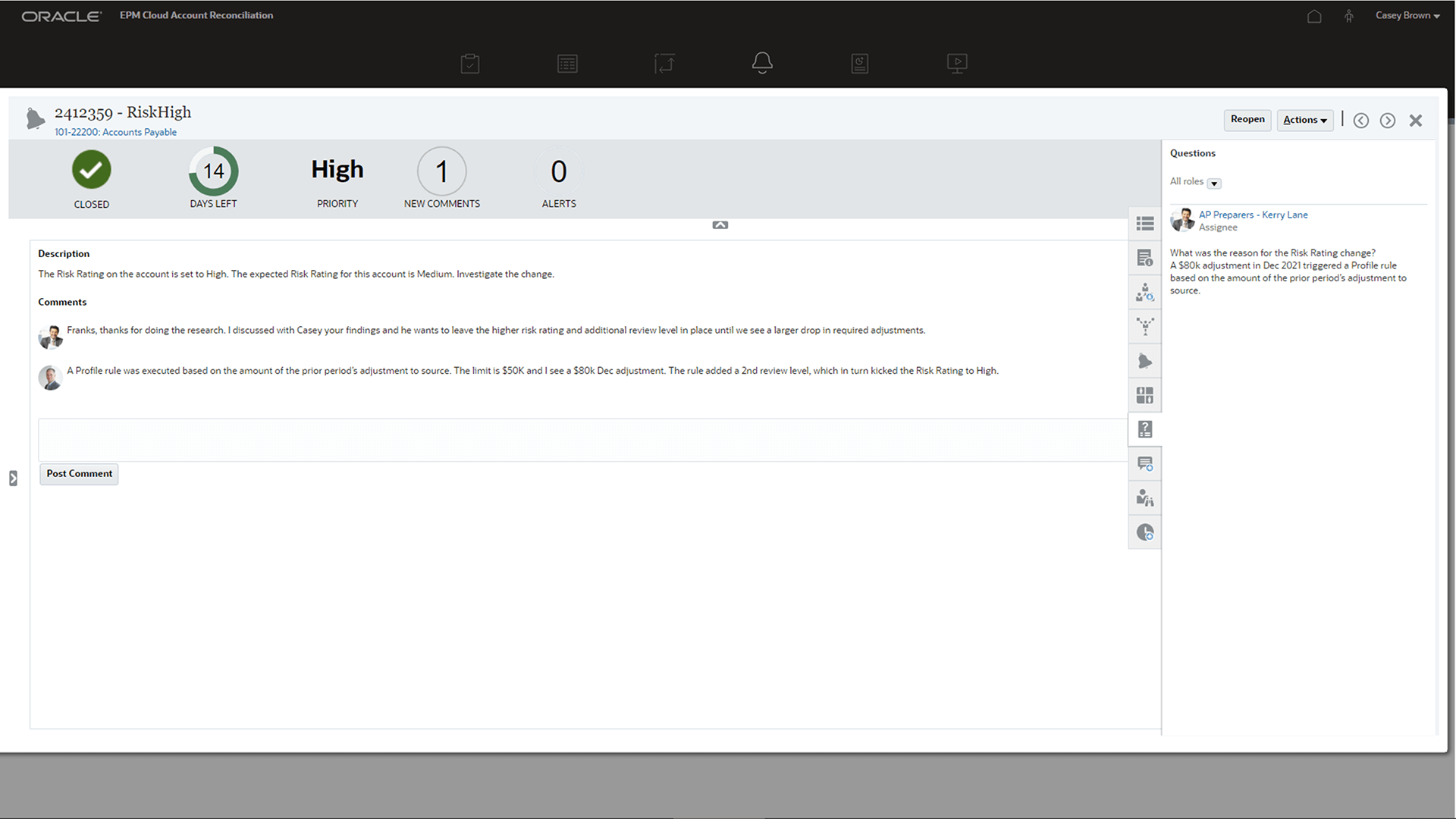The image size is (1456, 819).
Task: Open the Alerts bell side tab
Action: coord(1145,361)
